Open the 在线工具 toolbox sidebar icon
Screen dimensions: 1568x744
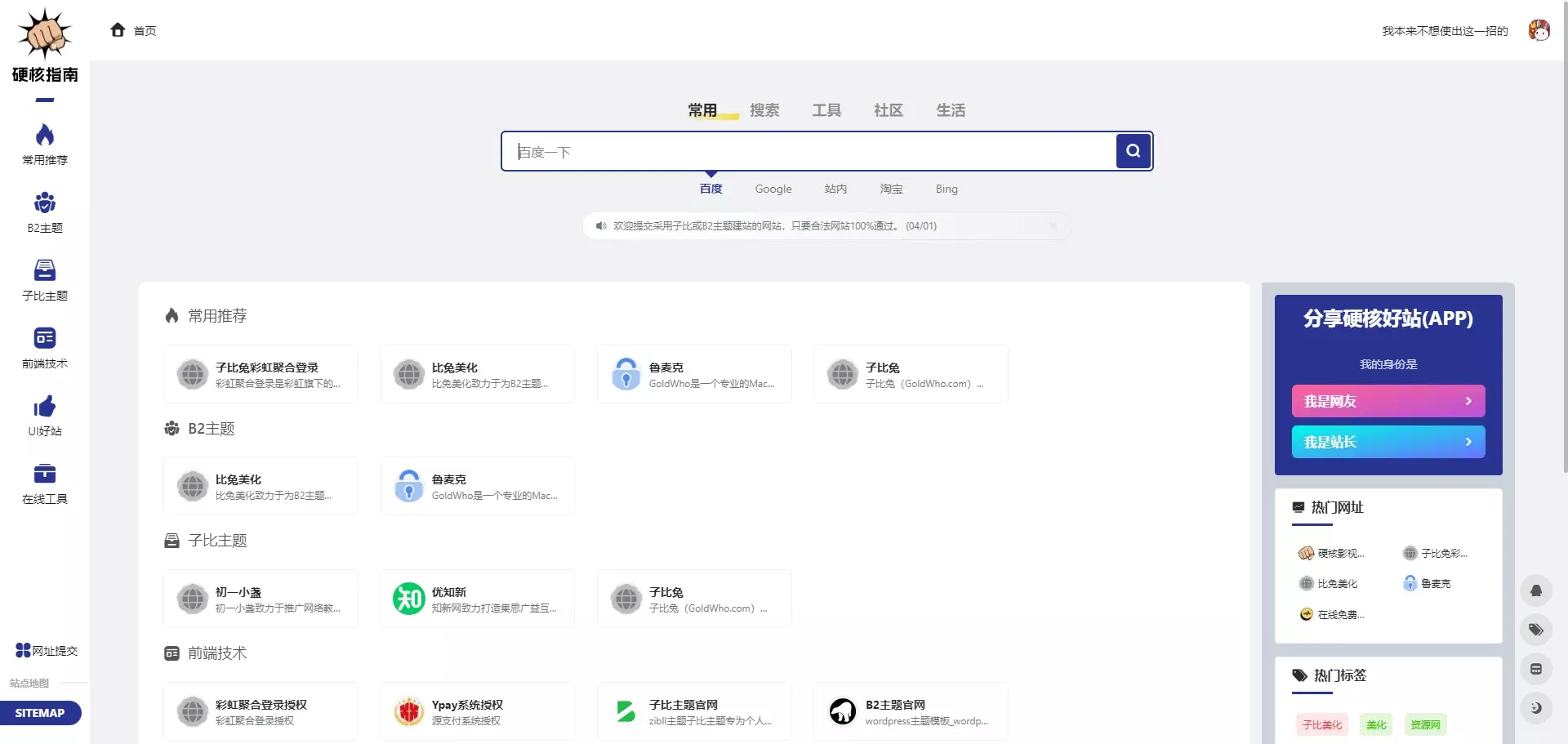(45, 474)
